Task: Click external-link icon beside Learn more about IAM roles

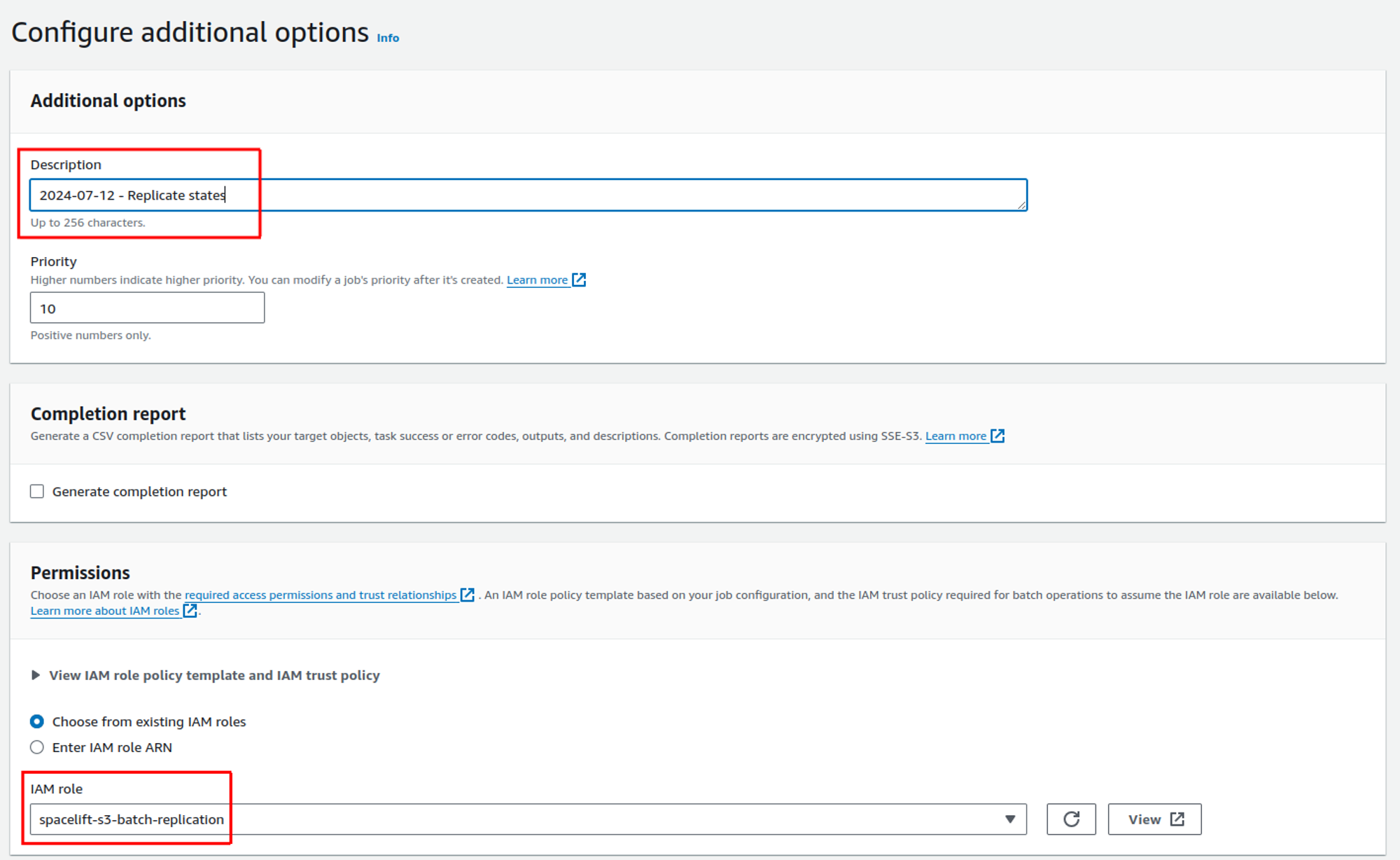Action: tap(190, 611)
